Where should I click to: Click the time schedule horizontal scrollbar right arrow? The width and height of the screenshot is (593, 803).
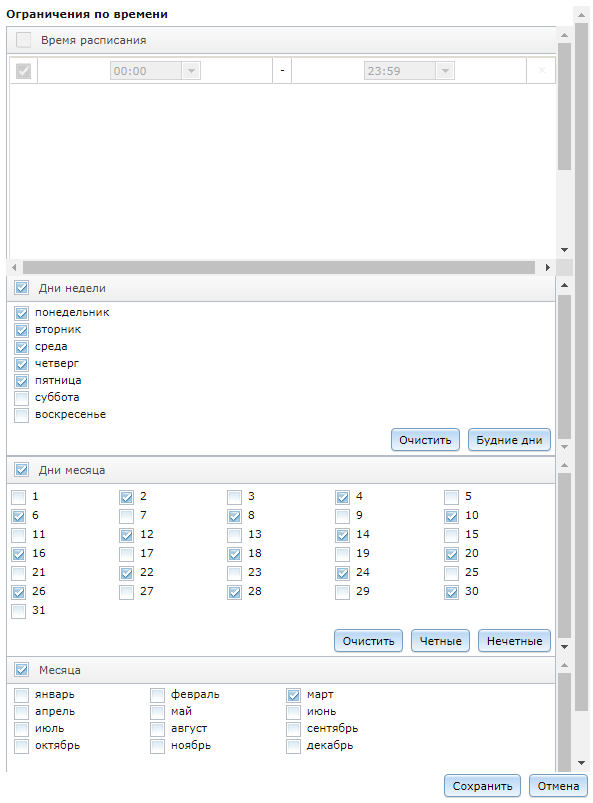pyautogui.click(x=547, y=267)
